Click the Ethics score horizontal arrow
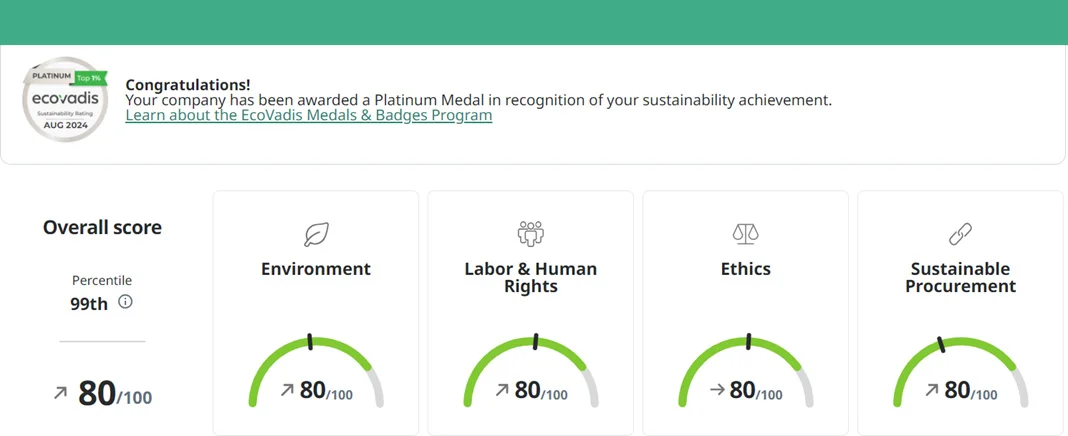Viewport: 1068px width, 436px height. (716, 390)
